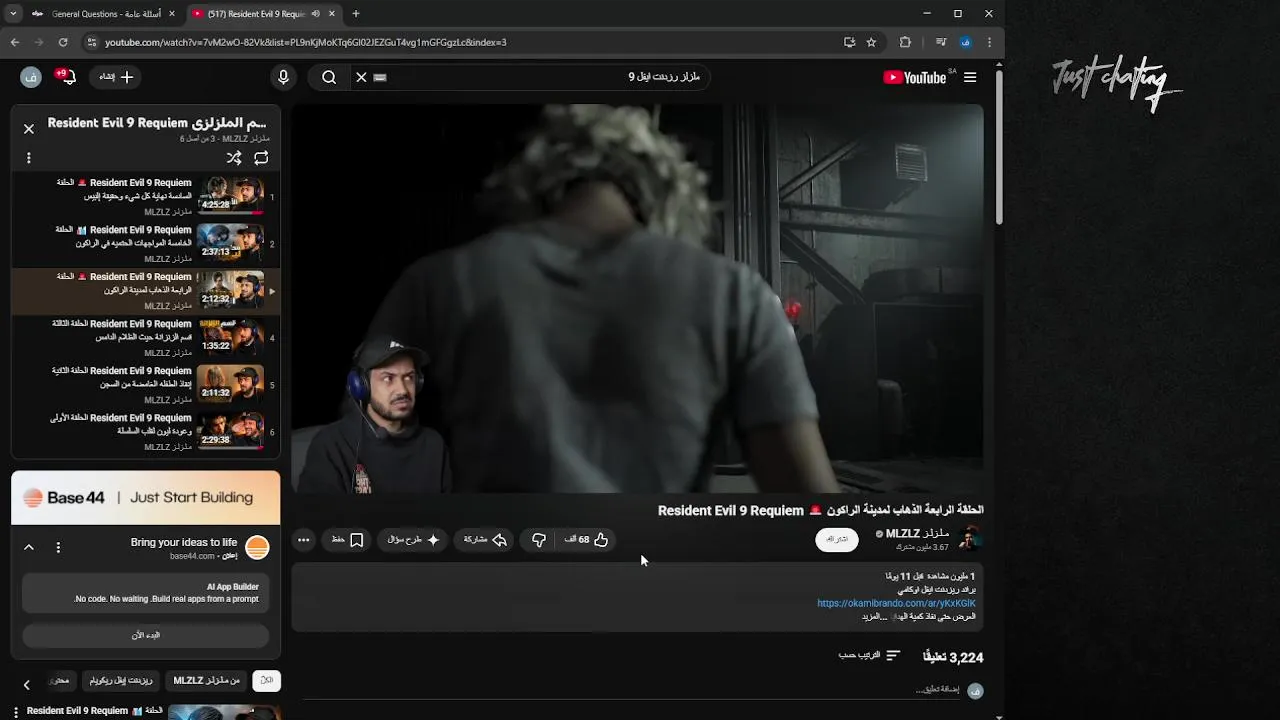Open playlist three-dot options menu

(29, 158)
